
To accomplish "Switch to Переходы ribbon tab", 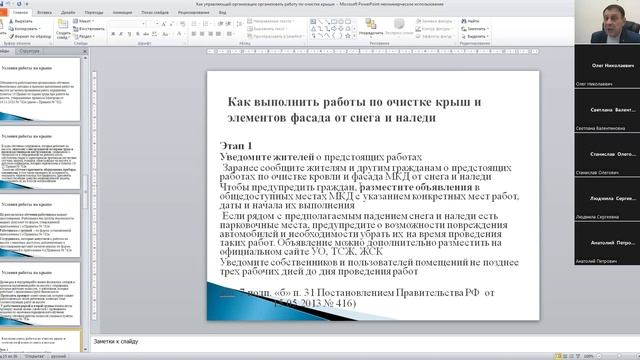I will coord(94,13).
